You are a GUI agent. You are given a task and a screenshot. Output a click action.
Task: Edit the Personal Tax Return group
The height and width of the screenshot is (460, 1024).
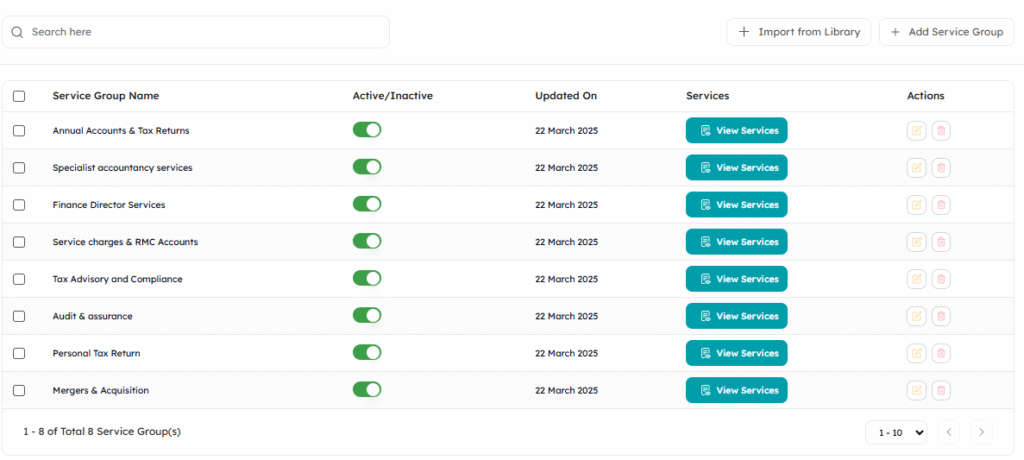pos(916,353)
